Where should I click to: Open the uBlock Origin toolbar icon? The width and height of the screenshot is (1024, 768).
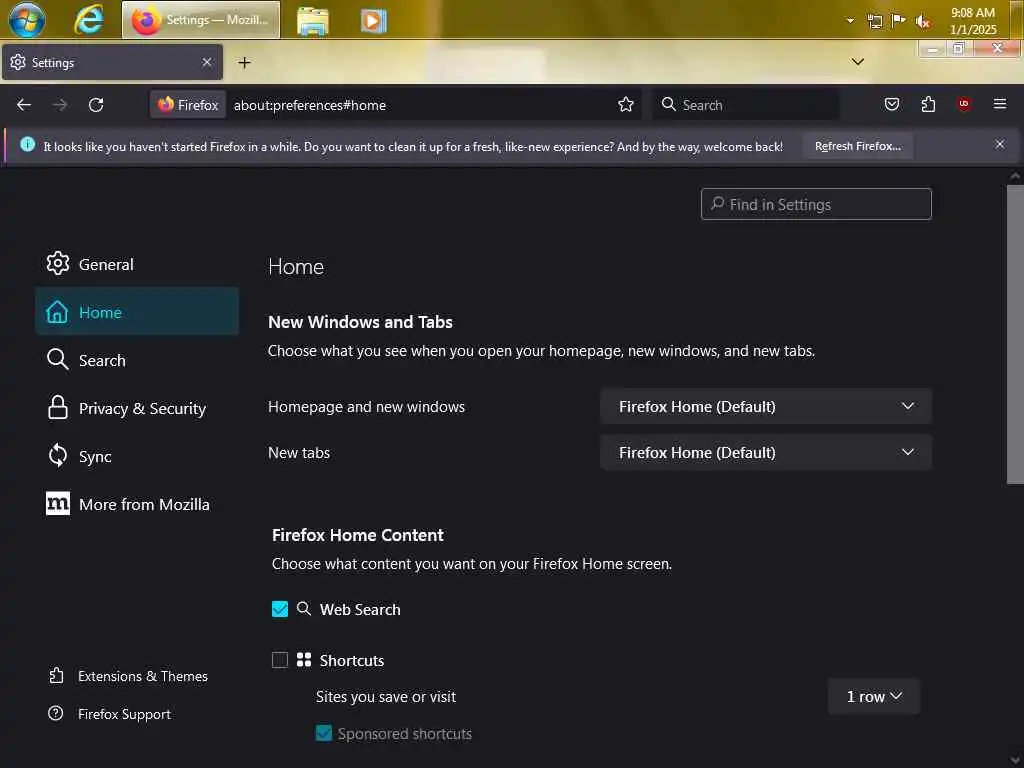(x=964, y=104)
